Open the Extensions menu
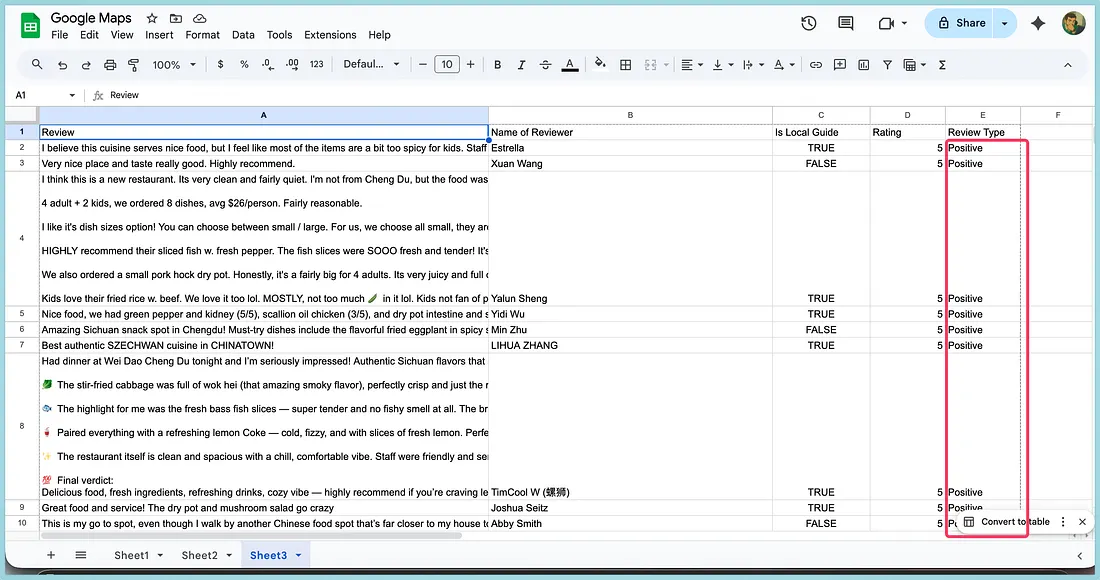The height and width of the screenshot is (580, 1100). point(330,35)
